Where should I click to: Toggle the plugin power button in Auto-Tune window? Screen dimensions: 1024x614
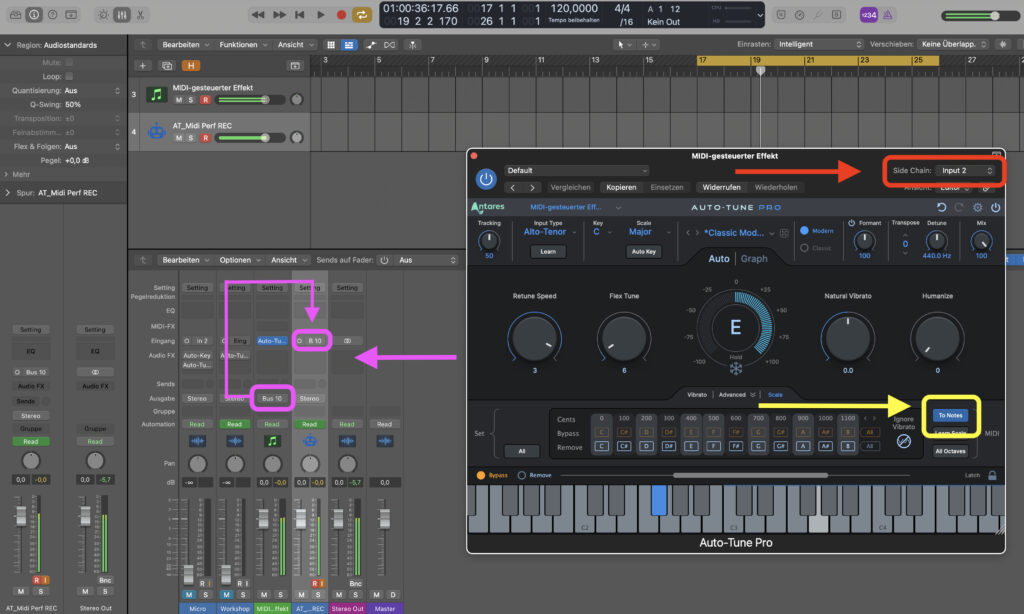coord(486,178)
